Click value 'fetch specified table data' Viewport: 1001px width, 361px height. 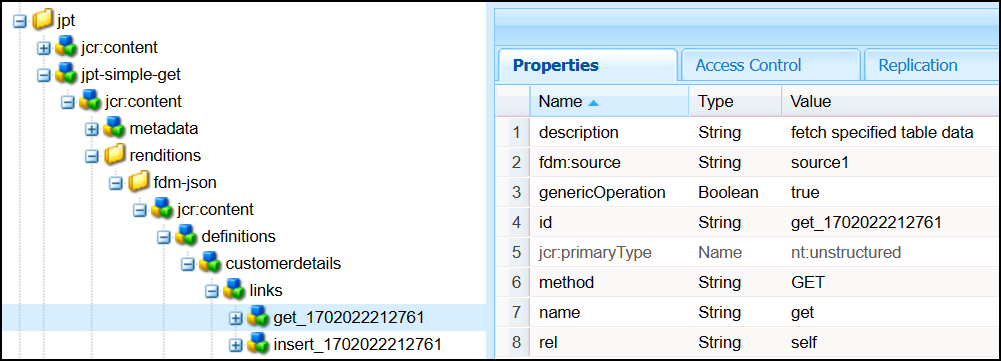pos(882,132)
